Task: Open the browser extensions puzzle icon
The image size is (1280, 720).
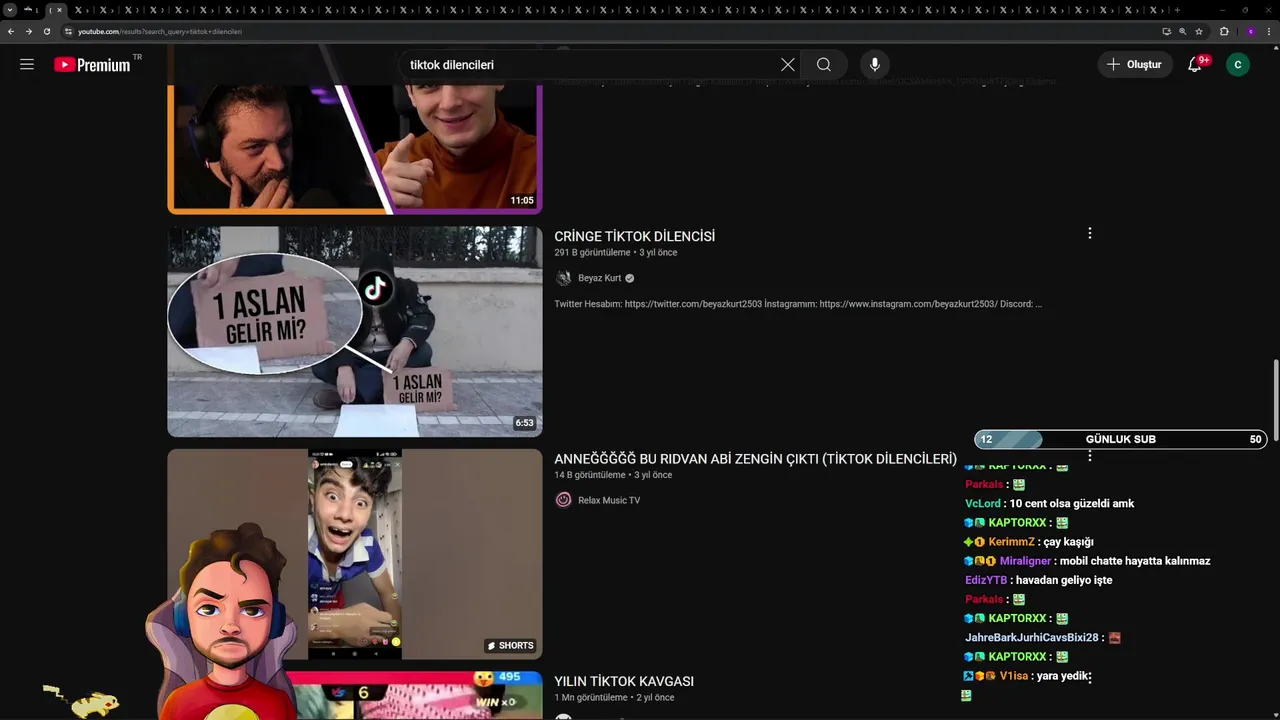Action: coord(1224,31)
